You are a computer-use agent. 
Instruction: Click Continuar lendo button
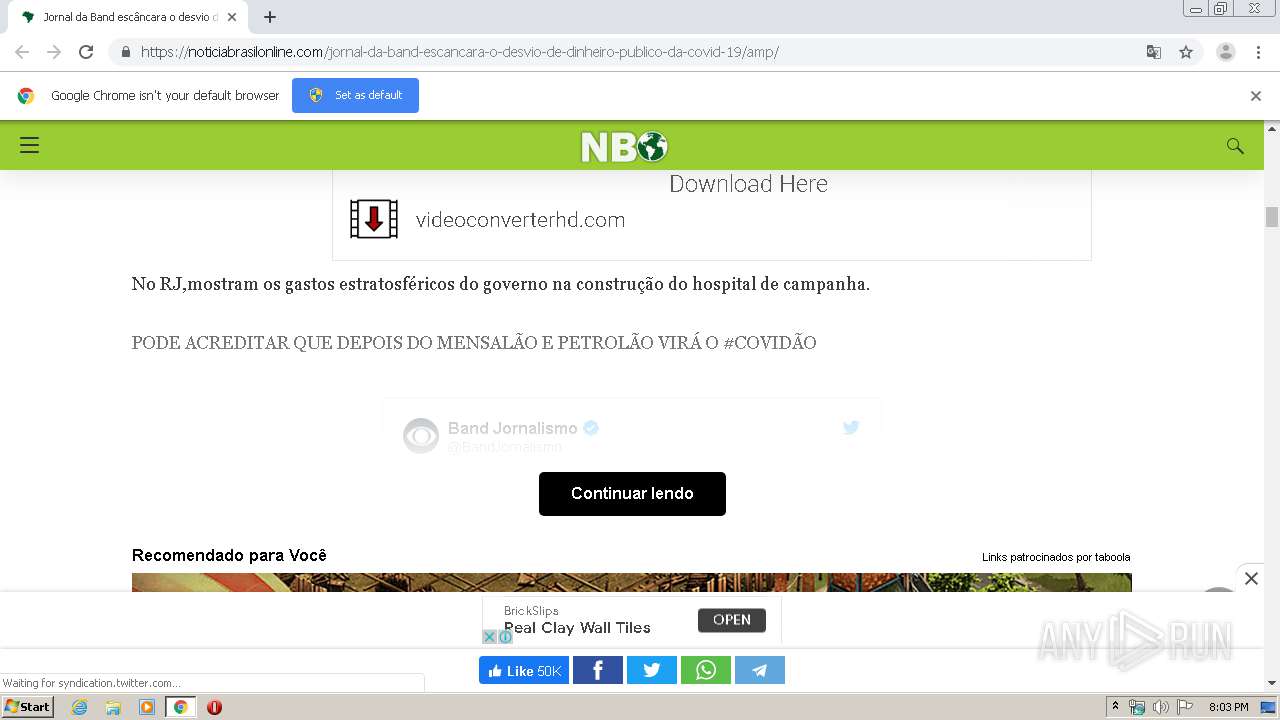(x=632, y=494)
